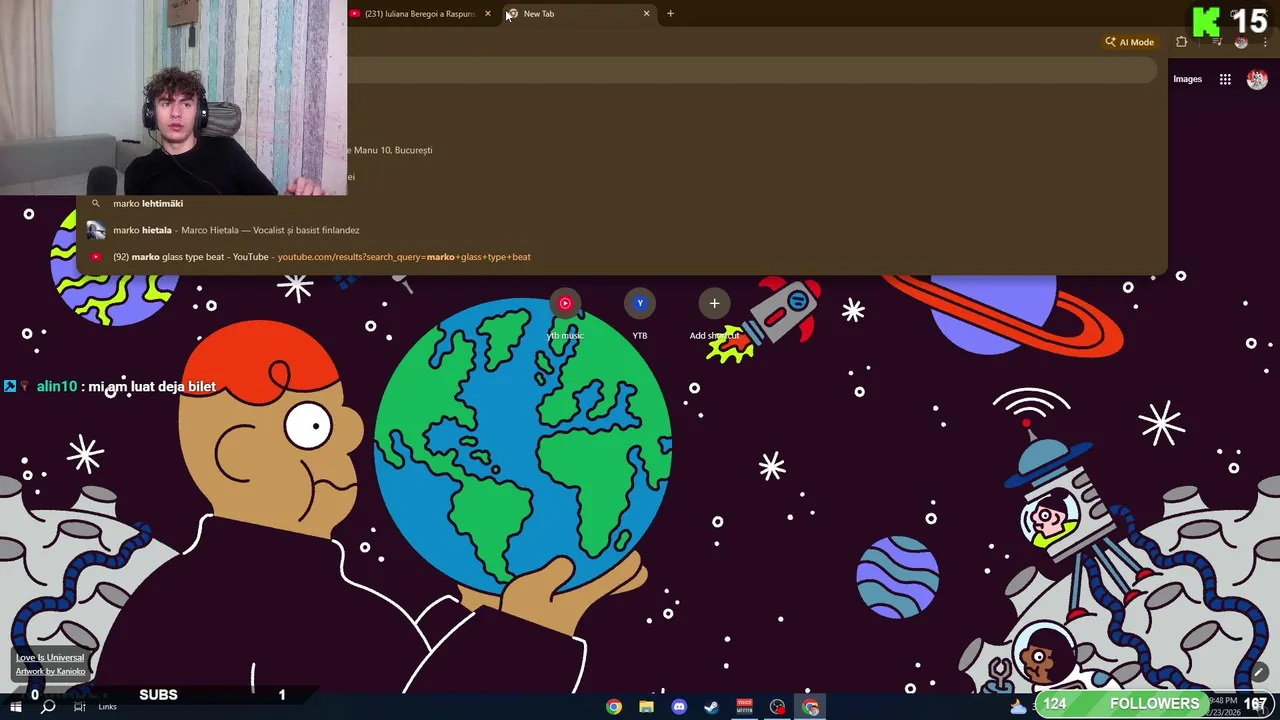Close the Iuliana Beregoi YouTube tab
1280x720 pixels.
point(488,14)
